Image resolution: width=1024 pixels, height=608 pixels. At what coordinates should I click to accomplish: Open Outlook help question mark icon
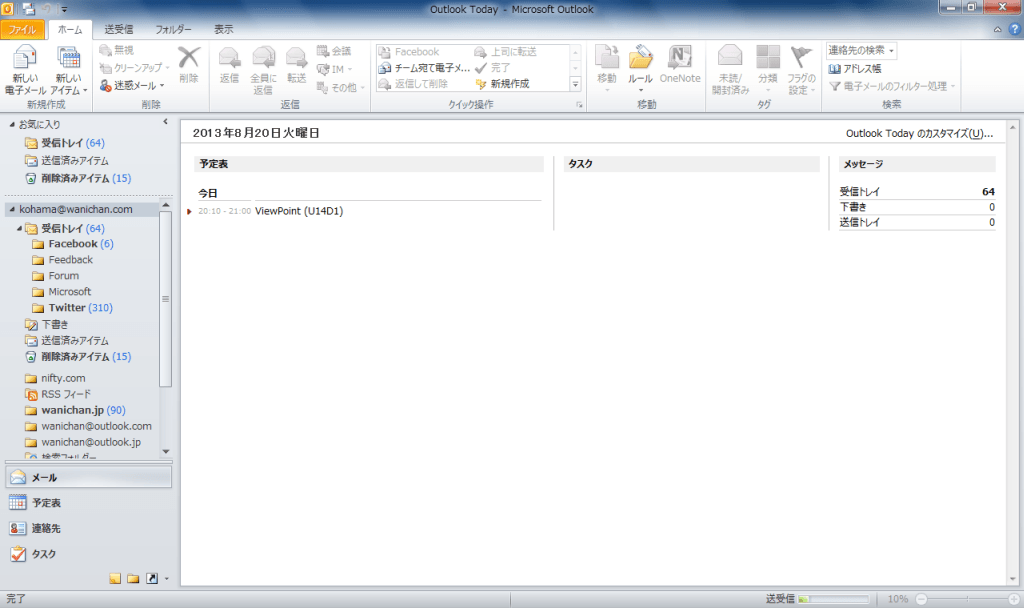point(1014,29)
